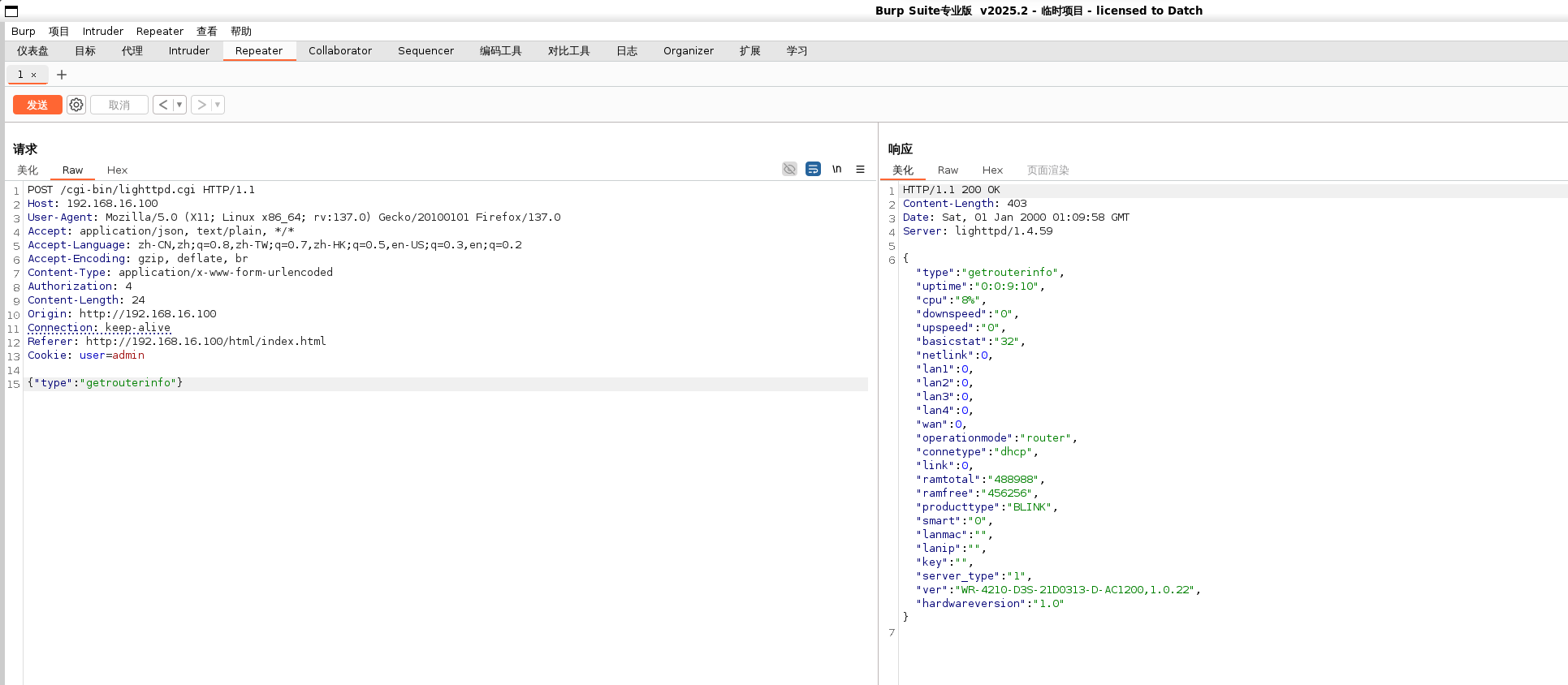
Task: Go forward to next request in history
Action: (201, 105)
